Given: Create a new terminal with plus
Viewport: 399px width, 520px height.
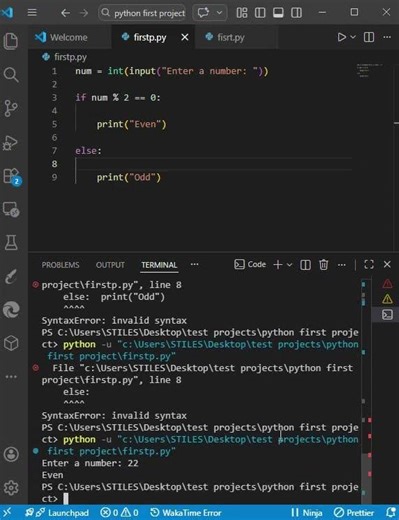Looking at the screenshot, I should pyautogui.click(x=278, y=265).
